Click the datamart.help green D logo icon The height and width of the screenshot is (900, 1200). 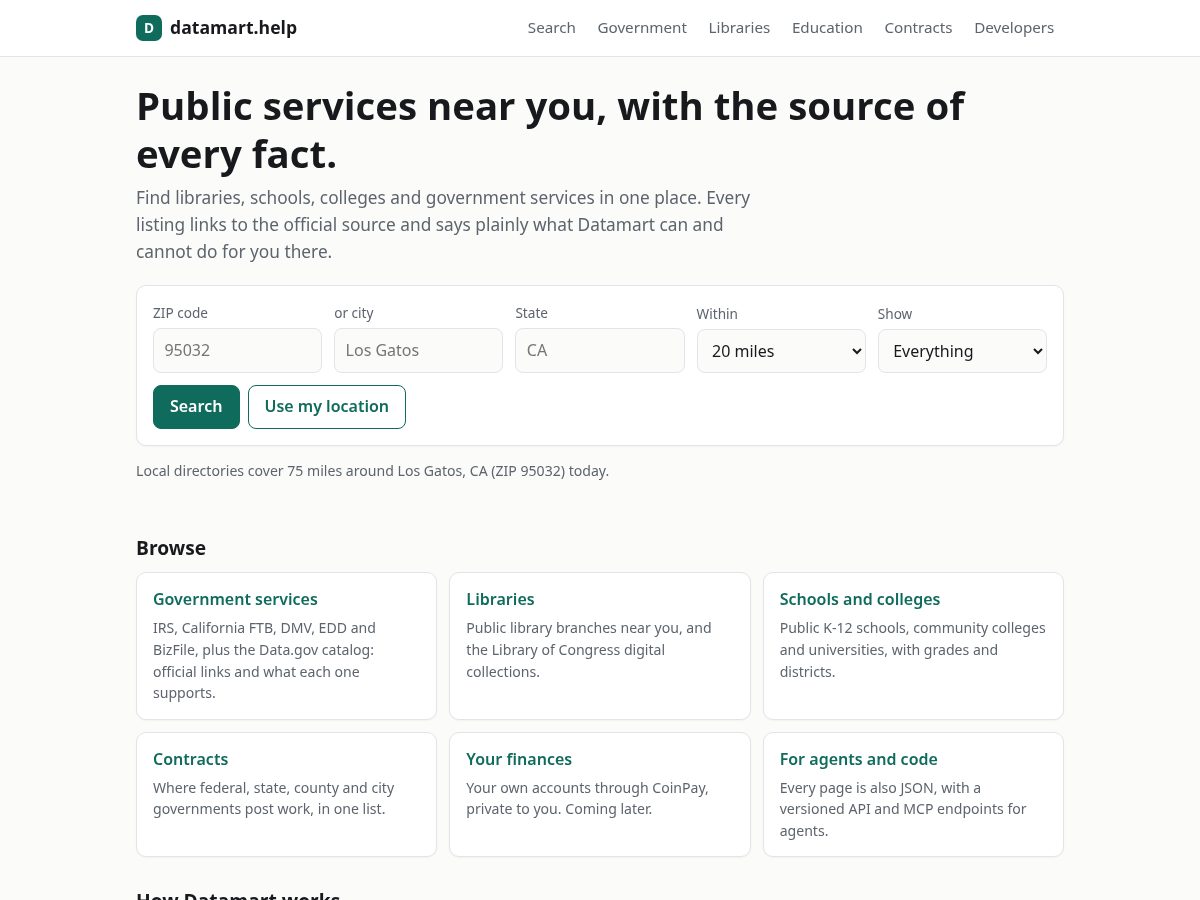(149, 28)
